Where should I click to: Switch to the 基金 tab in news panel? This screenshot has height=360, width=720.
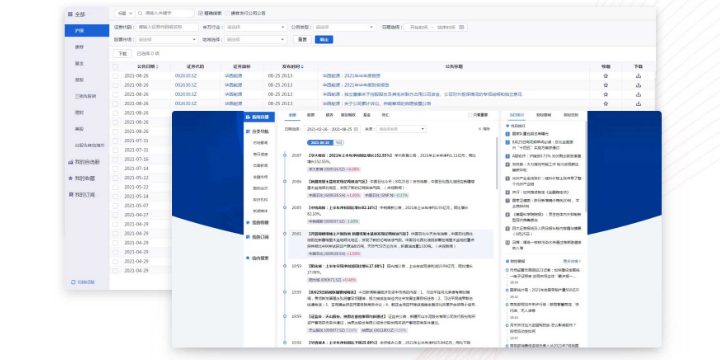[367, 115]
